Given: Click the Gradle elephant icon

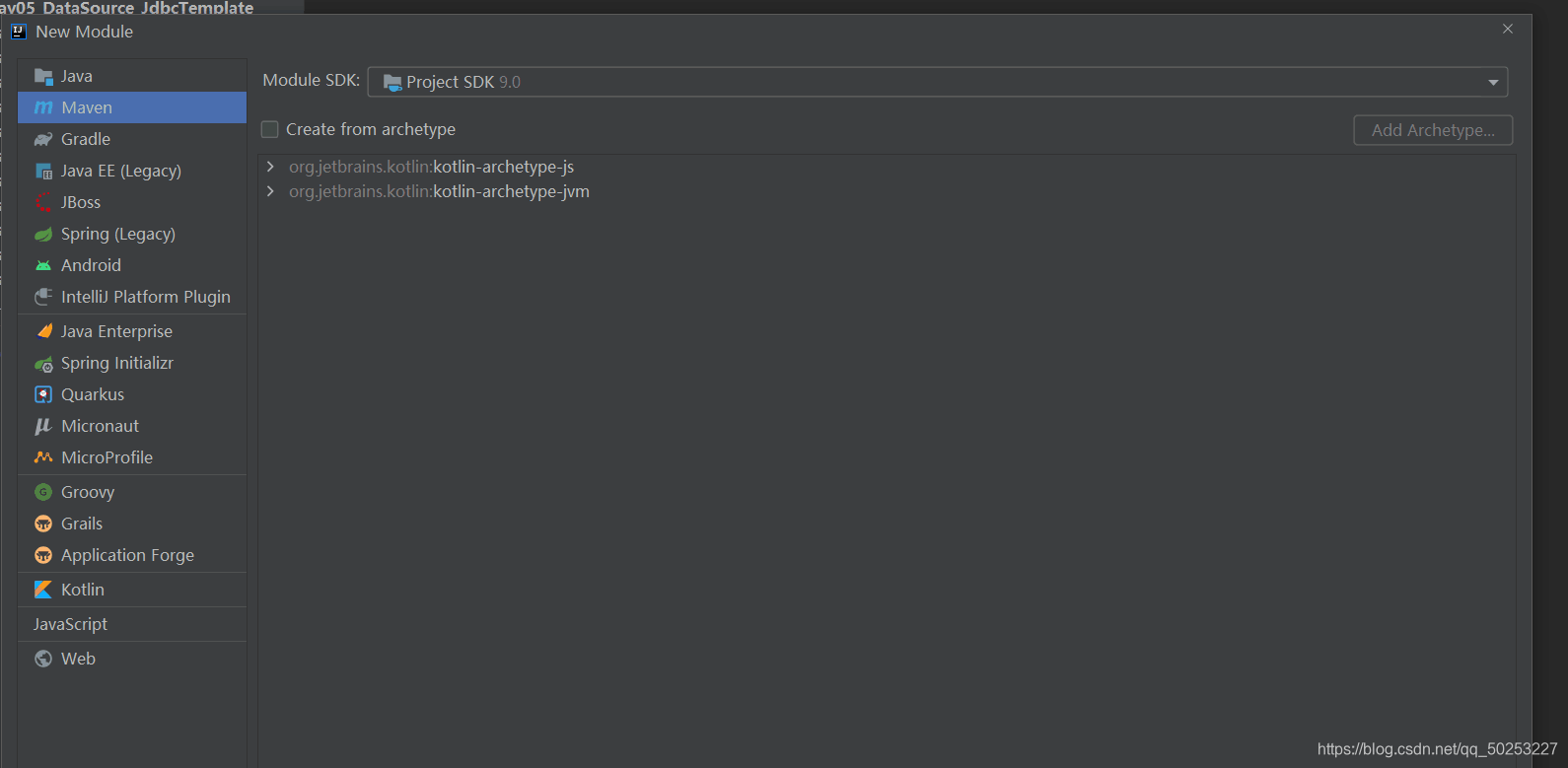Looking at the screenshot, I should point(43,139).
